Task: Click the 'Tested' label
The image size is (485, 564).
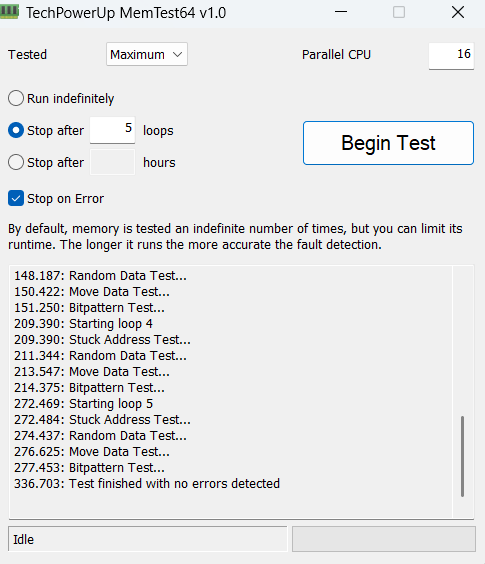Action: pyautogui.click(x=27, y=55)
